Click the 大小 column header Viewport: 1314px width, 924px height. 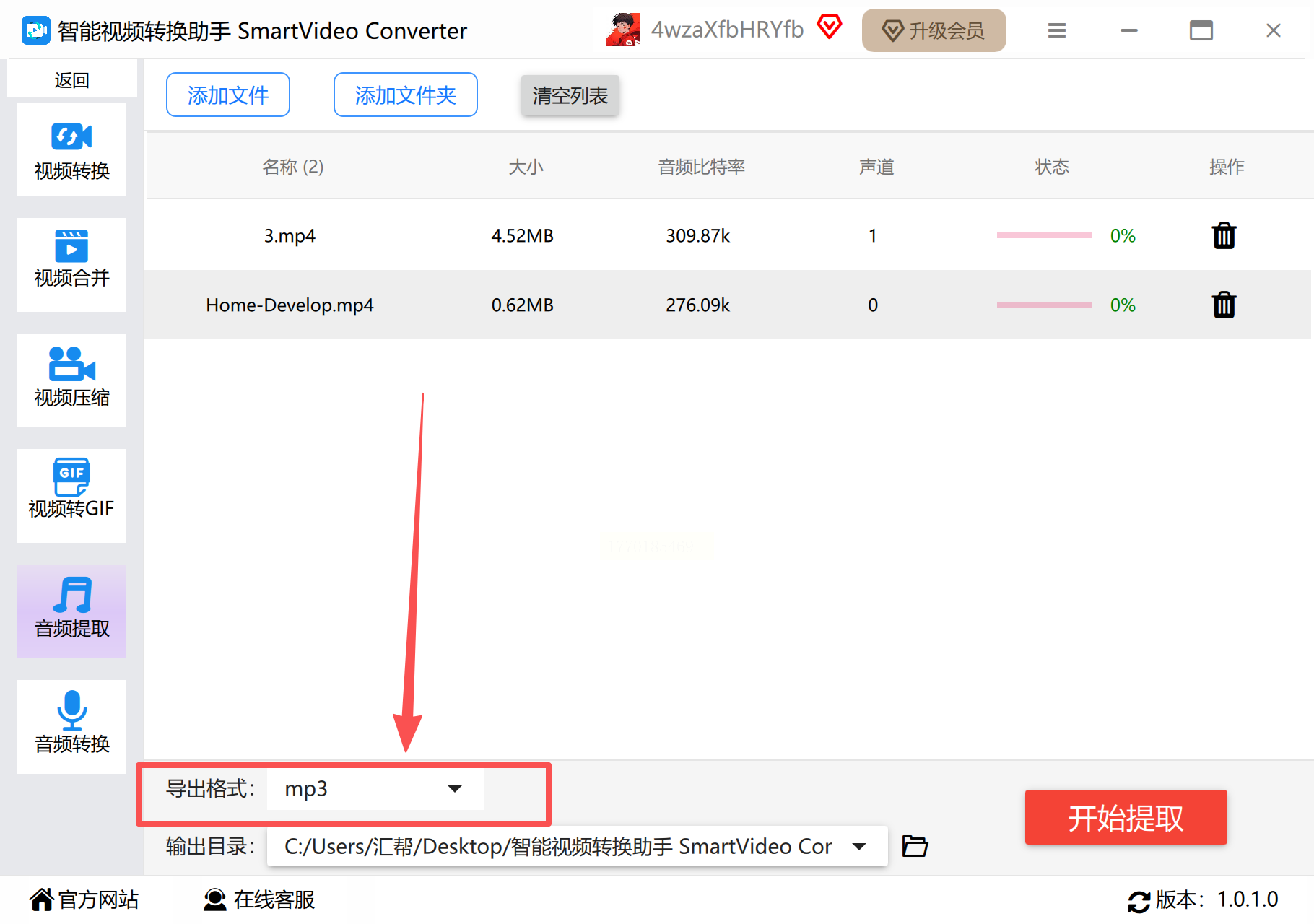coord(526,167)
